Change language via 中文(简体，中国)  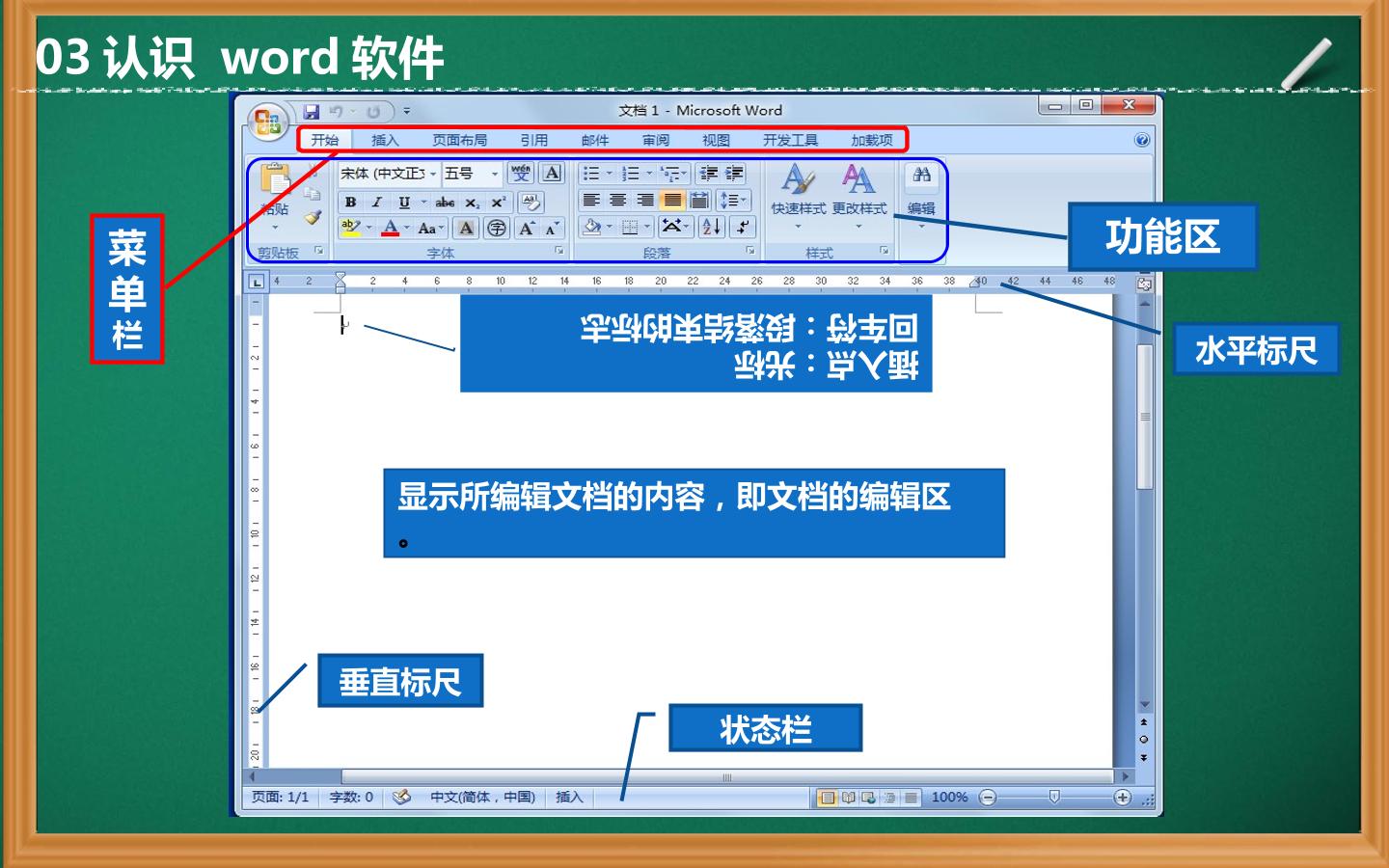point(482,797)
